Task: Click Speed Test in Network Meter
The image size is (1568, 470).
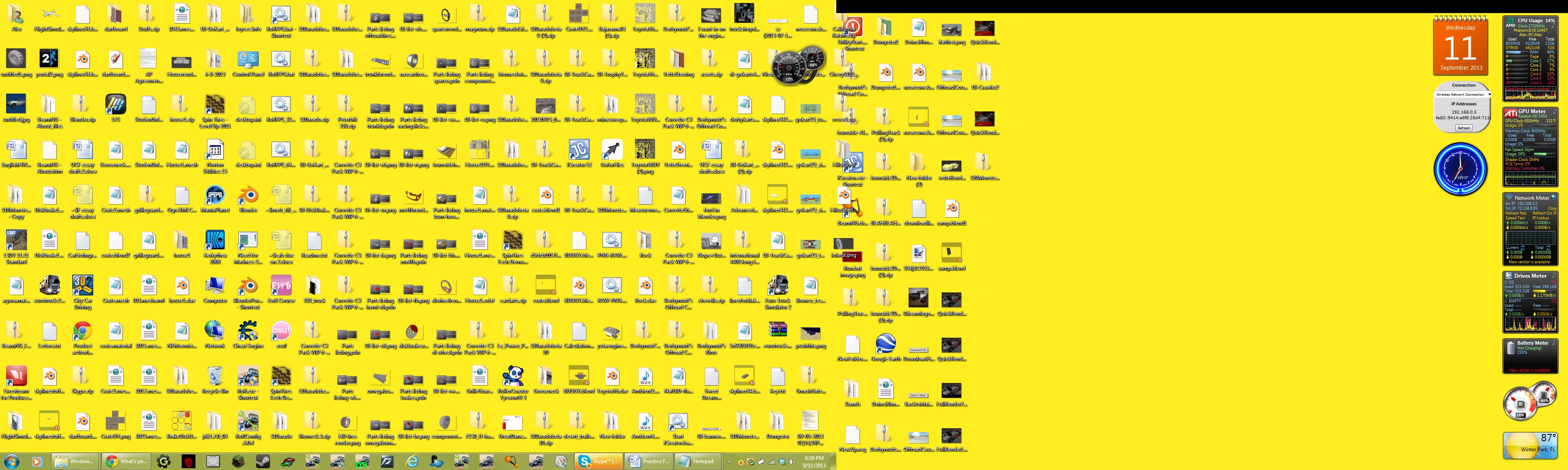Action: (1516, 218)
